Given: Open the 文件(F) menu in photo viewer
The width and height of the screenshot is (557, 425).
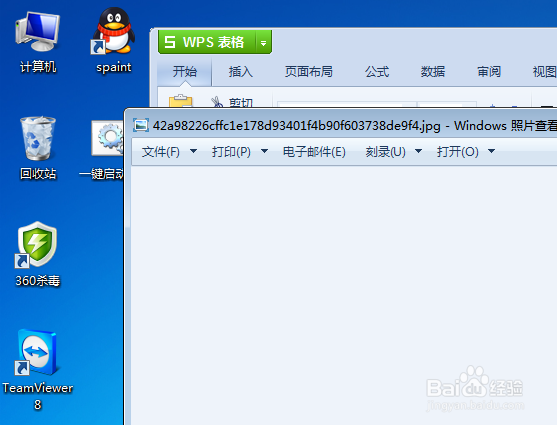Looking at the screenshot, I should [x=161, y=152].
